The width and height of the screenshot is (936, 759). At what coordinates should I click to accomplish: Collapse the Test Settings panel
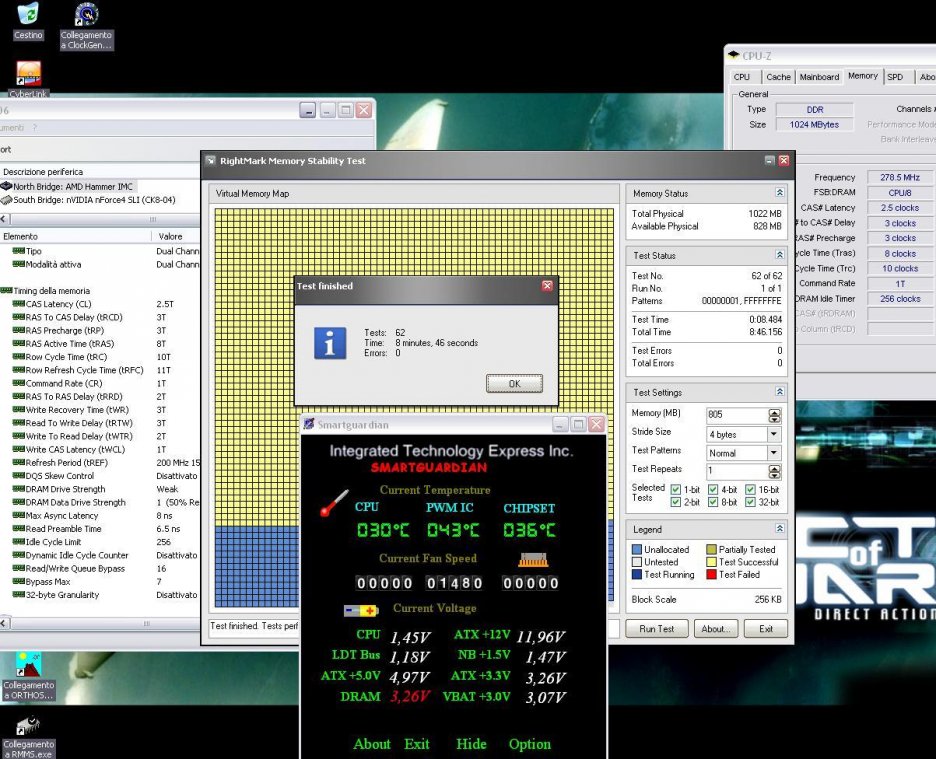(780, 392)
